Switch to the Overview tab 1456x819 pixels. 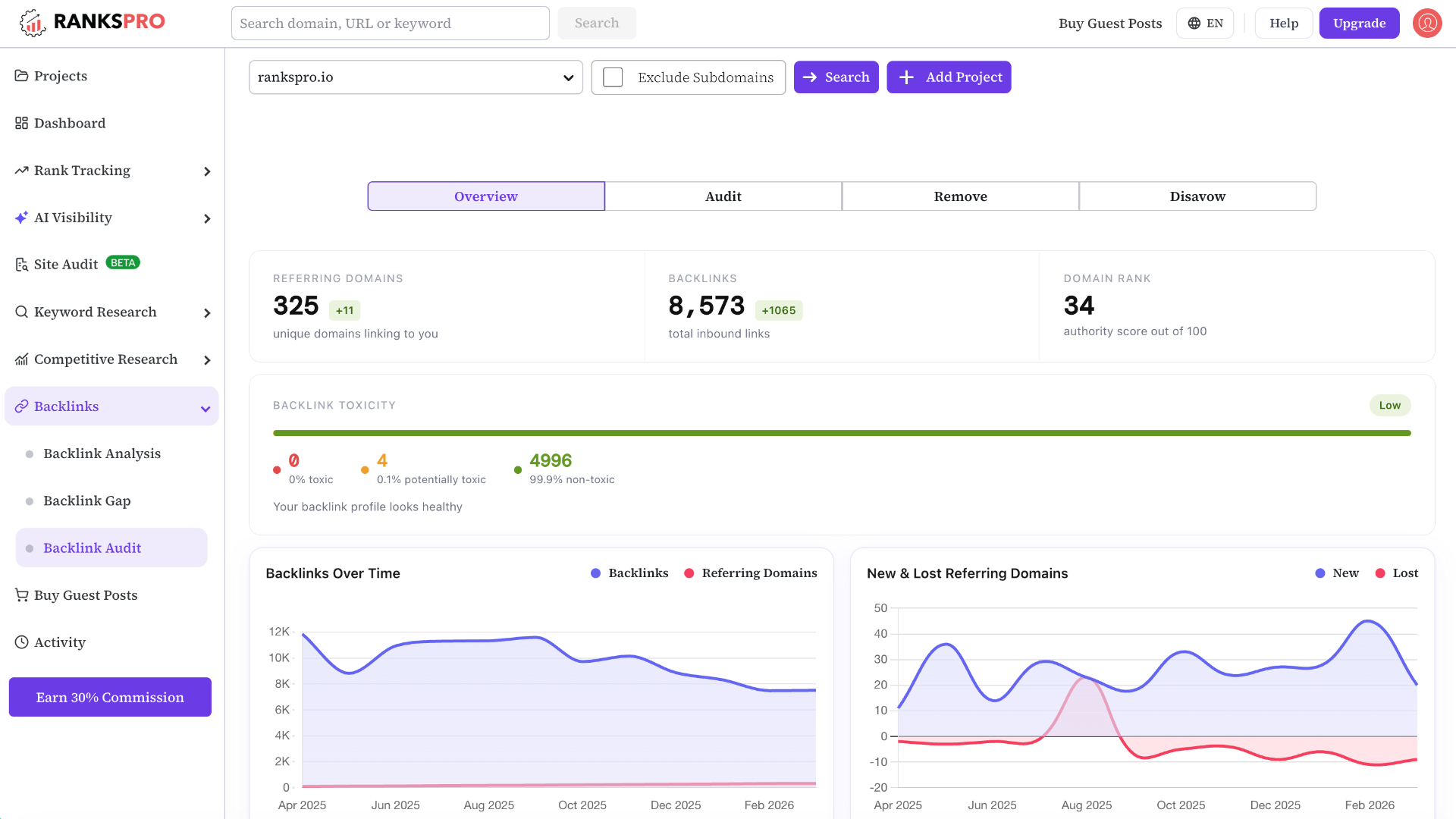(x=486, y=196)
